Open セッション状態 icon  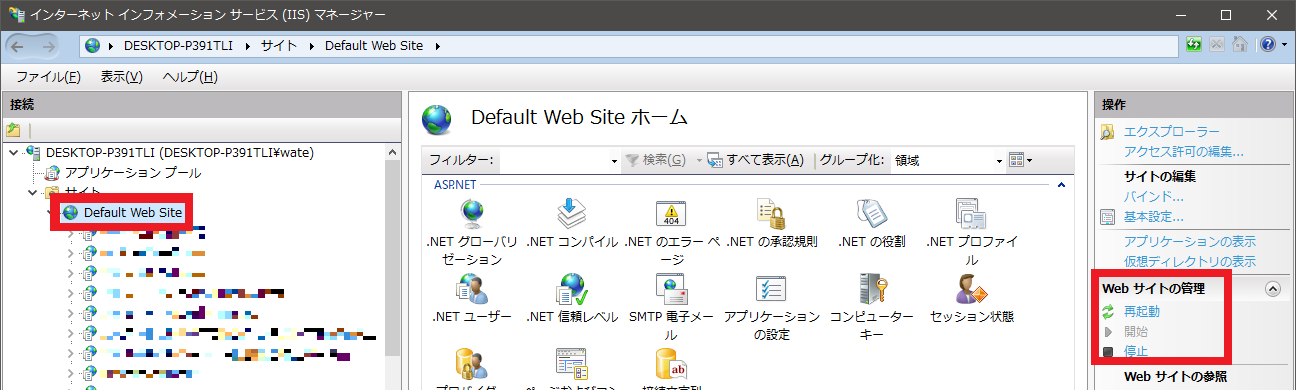pos(972,288)
